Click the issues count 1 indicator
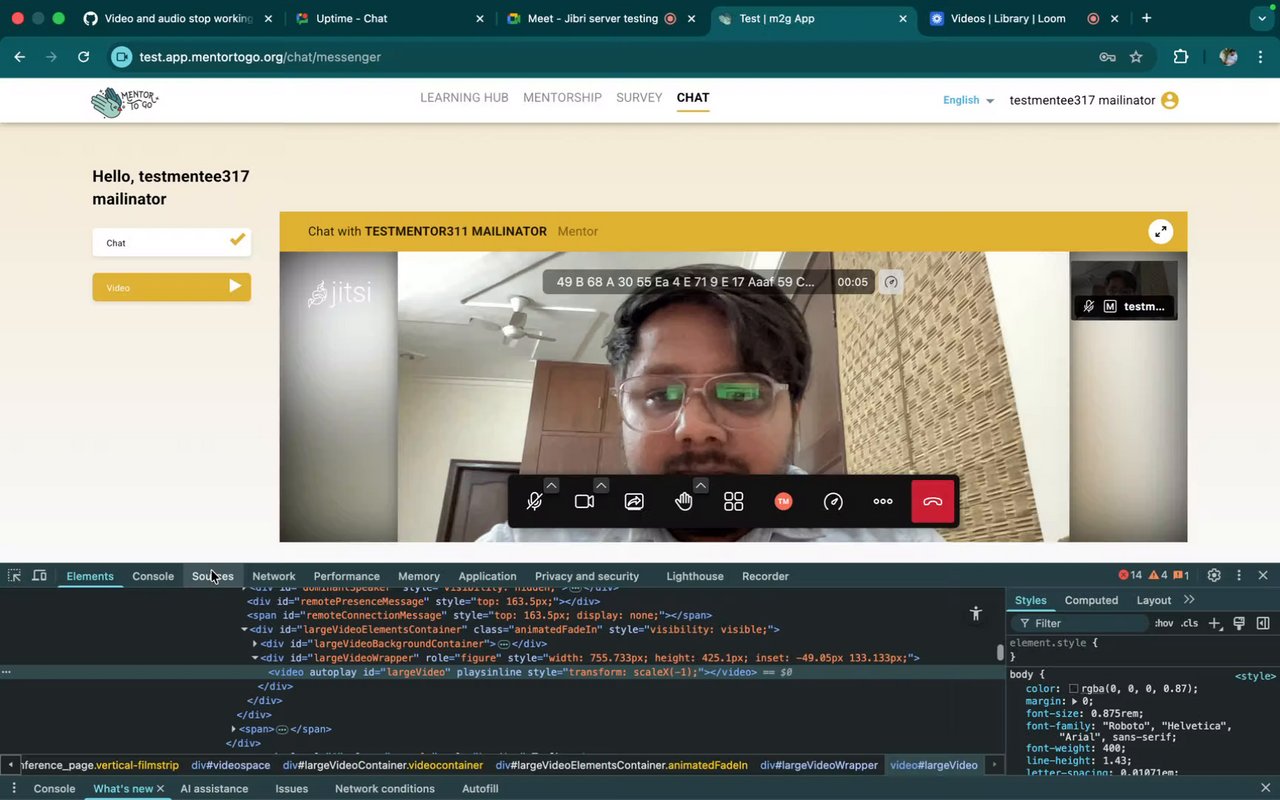The height and width of the screenshot is (800, 1280). point(1181,576)
